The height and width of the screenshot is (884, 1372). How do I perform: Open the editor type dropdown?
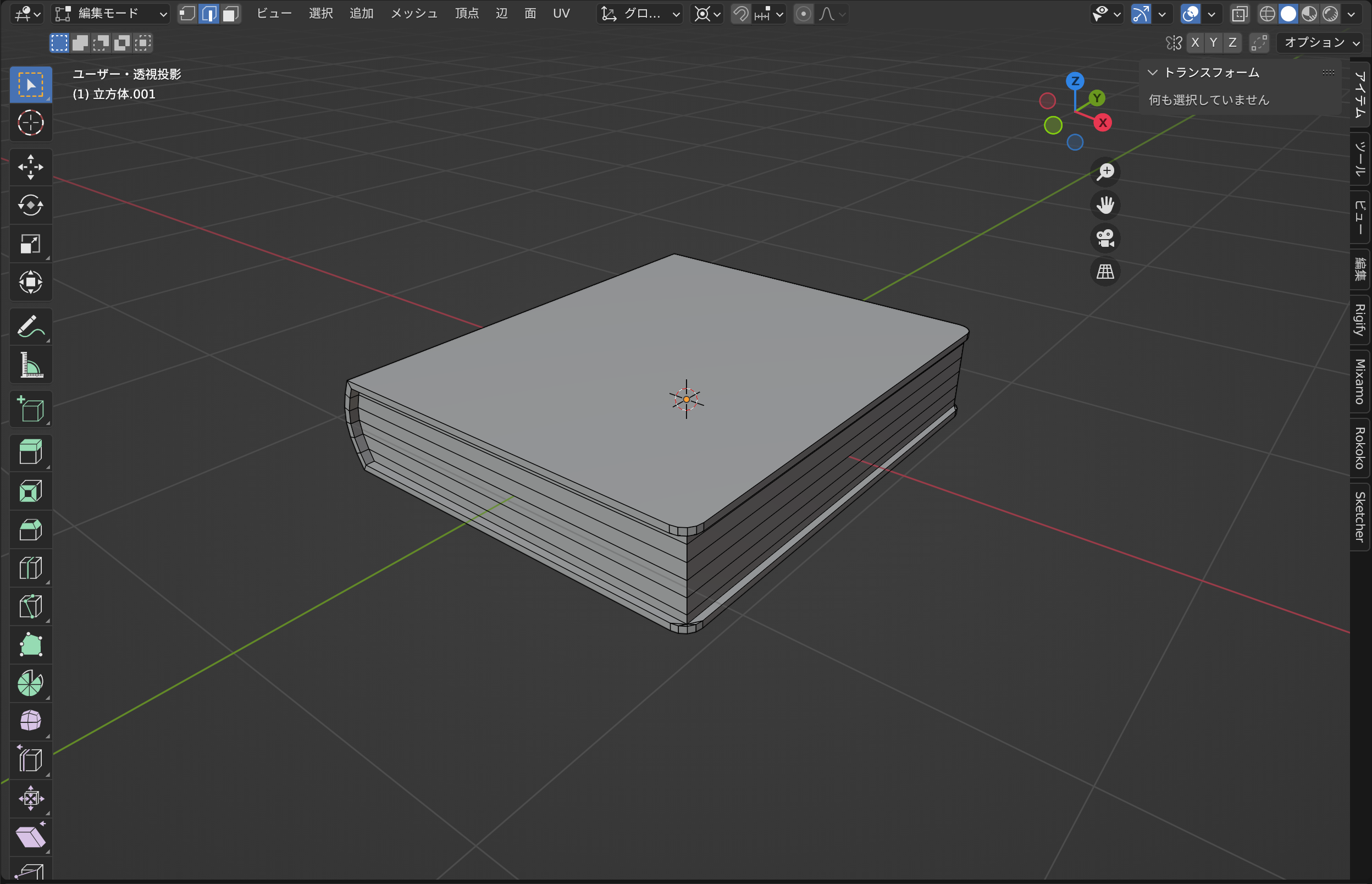click(x=26, y=14)
